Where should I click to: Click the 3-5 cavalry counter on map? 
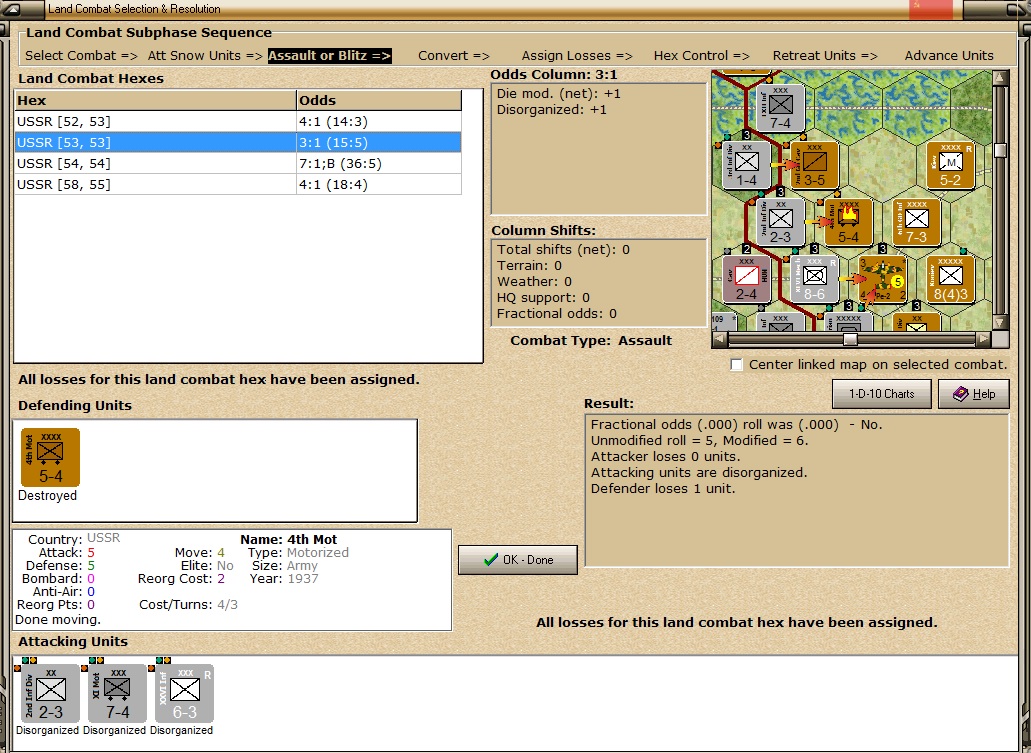pos(814,165)
